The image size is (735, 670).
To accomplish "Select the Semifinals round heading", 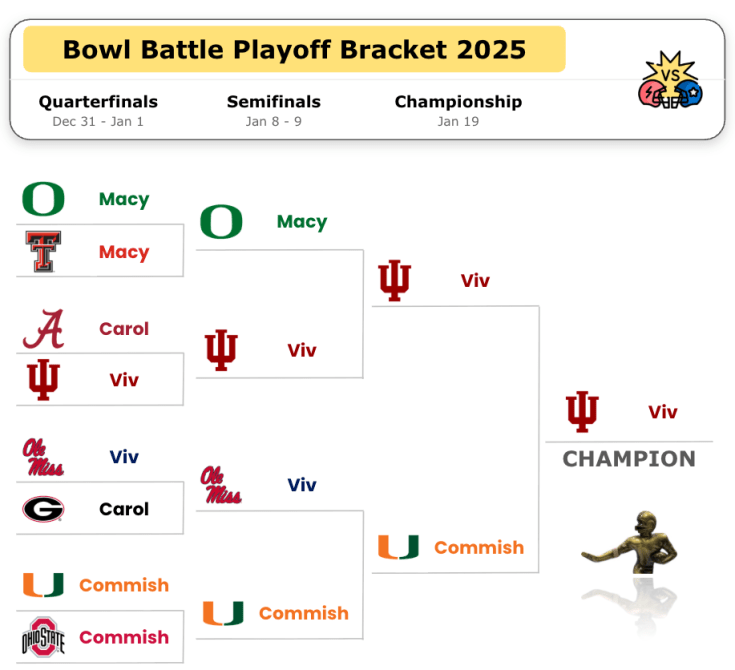I will point(274,102).
